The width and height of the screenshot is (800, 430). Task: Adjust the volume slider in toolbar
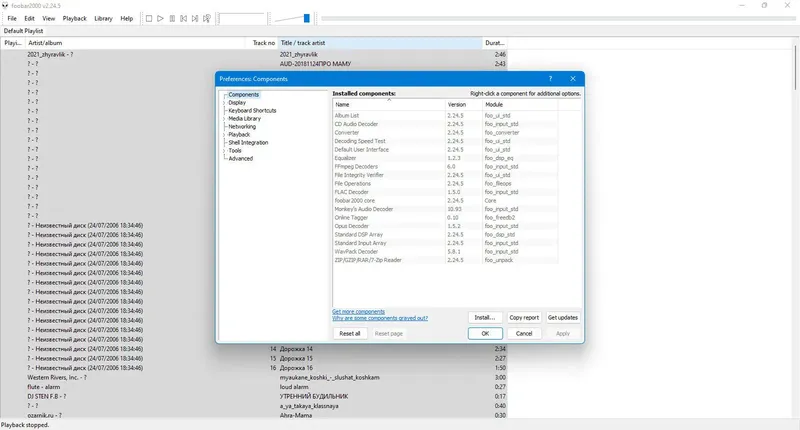[293, 18]
